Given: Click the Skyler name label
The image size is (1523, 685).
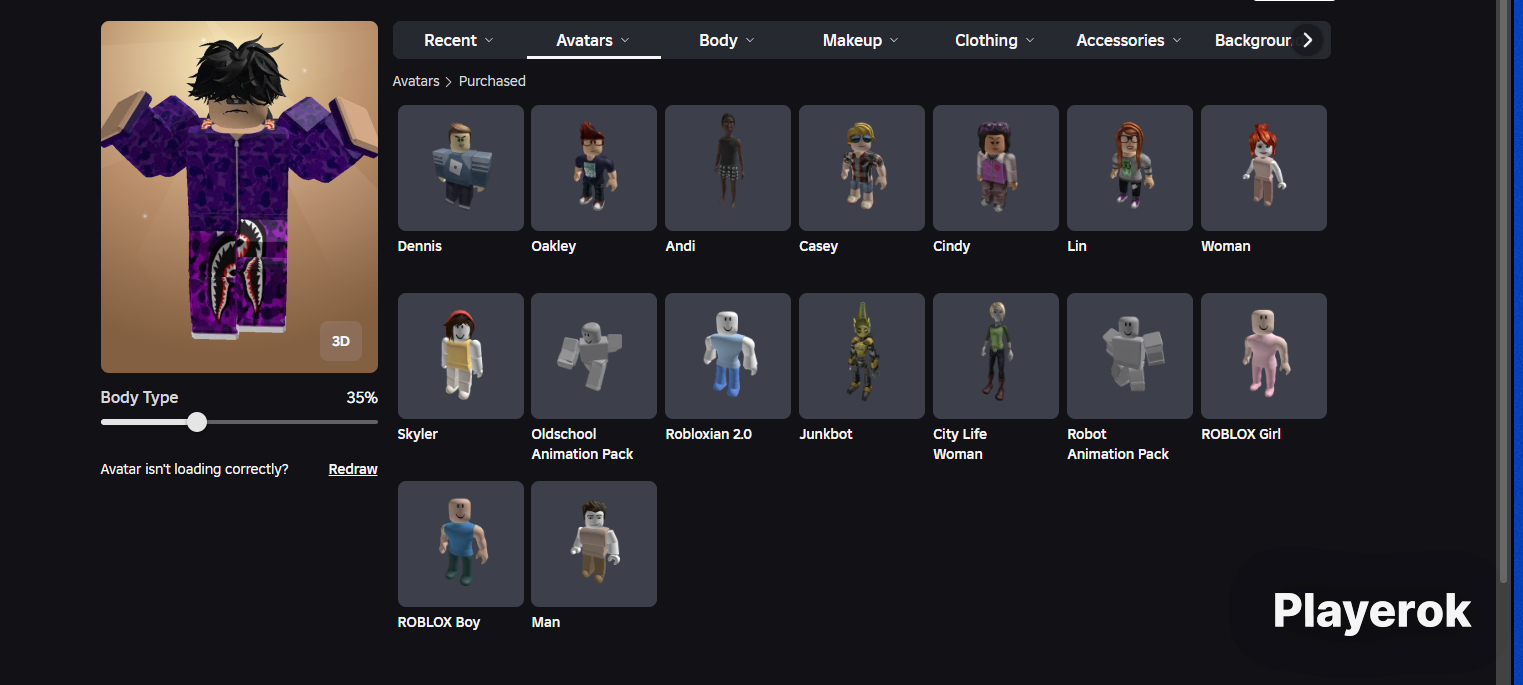Looking at the screenshot, I should click(x=418, y=434).
